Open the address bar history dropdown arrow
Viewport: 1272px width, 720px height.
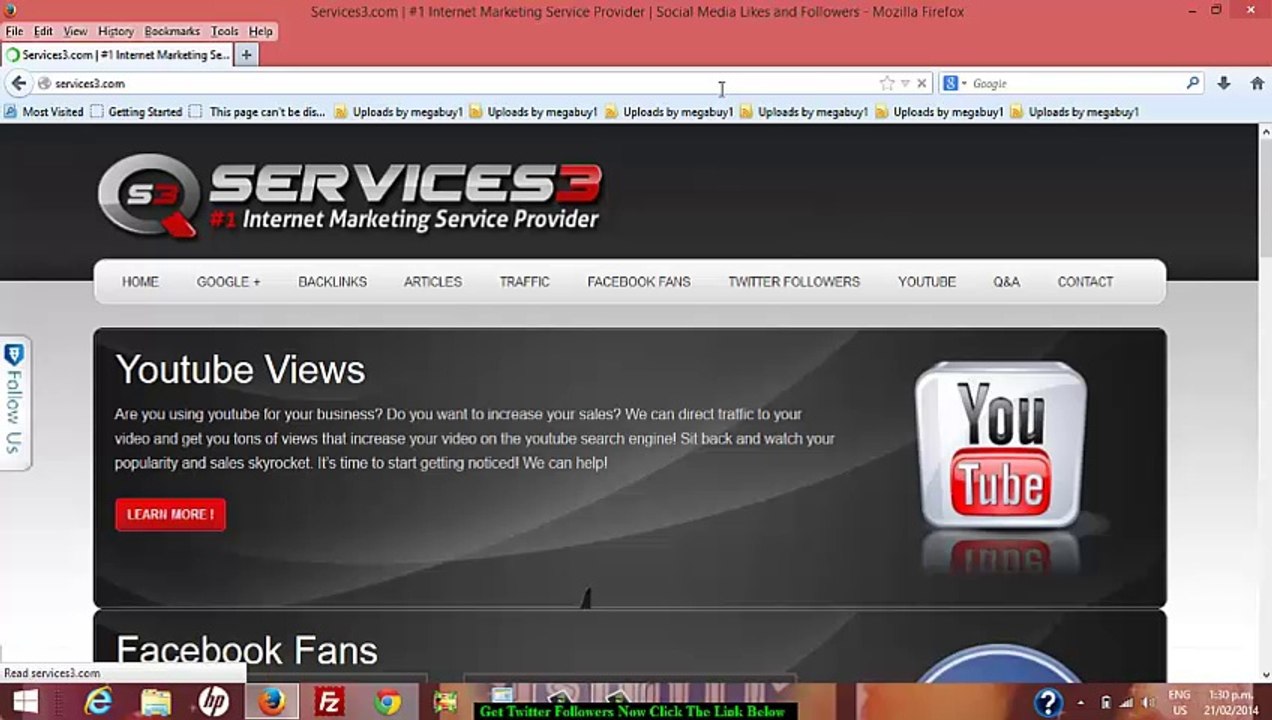click(x=905, y=84)
